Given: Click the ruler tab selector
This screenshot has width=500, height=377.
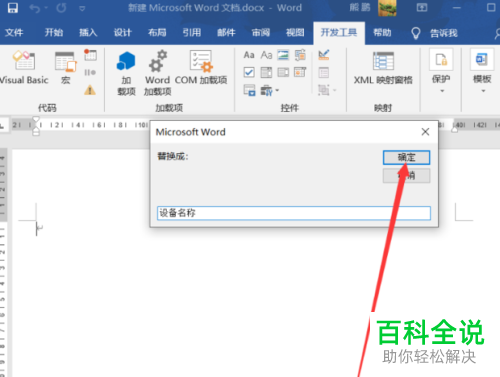Looking at the screenshot, I should [3, 126].
